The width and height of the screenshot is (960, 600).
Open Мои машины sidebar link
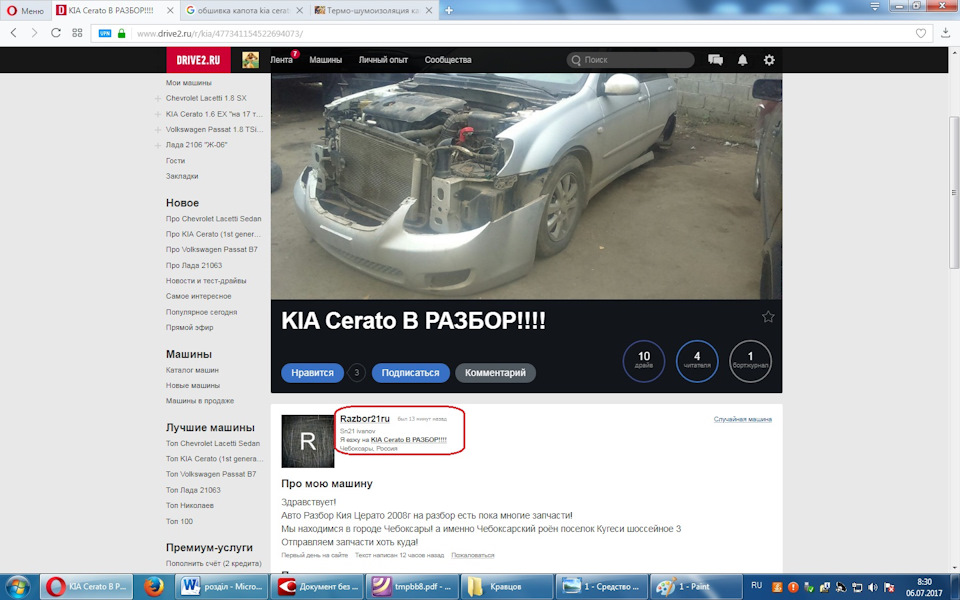(189, 83)
